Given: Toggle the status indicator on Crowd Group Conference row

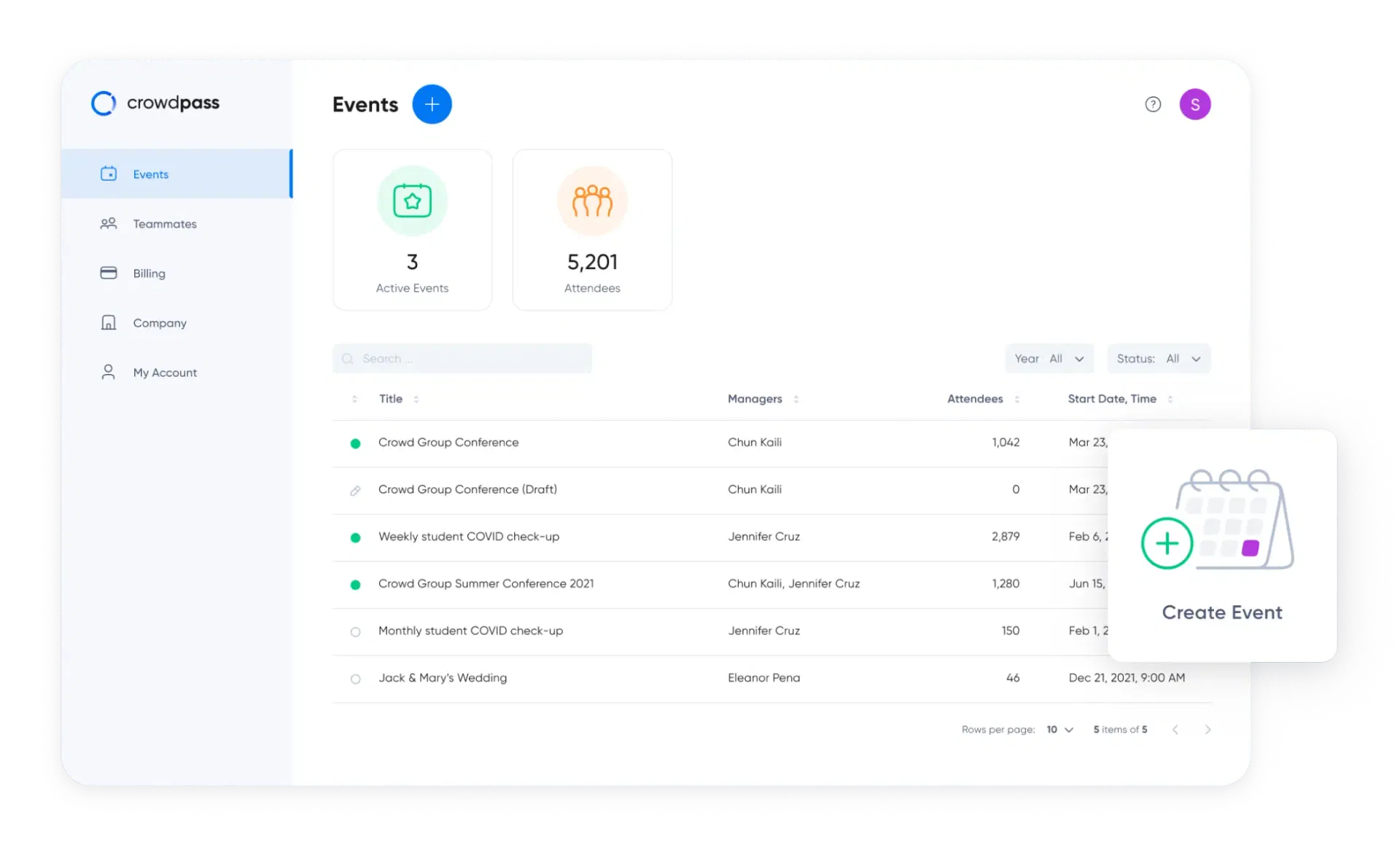Looking at the screenshot, I should [x=355, y=443].
